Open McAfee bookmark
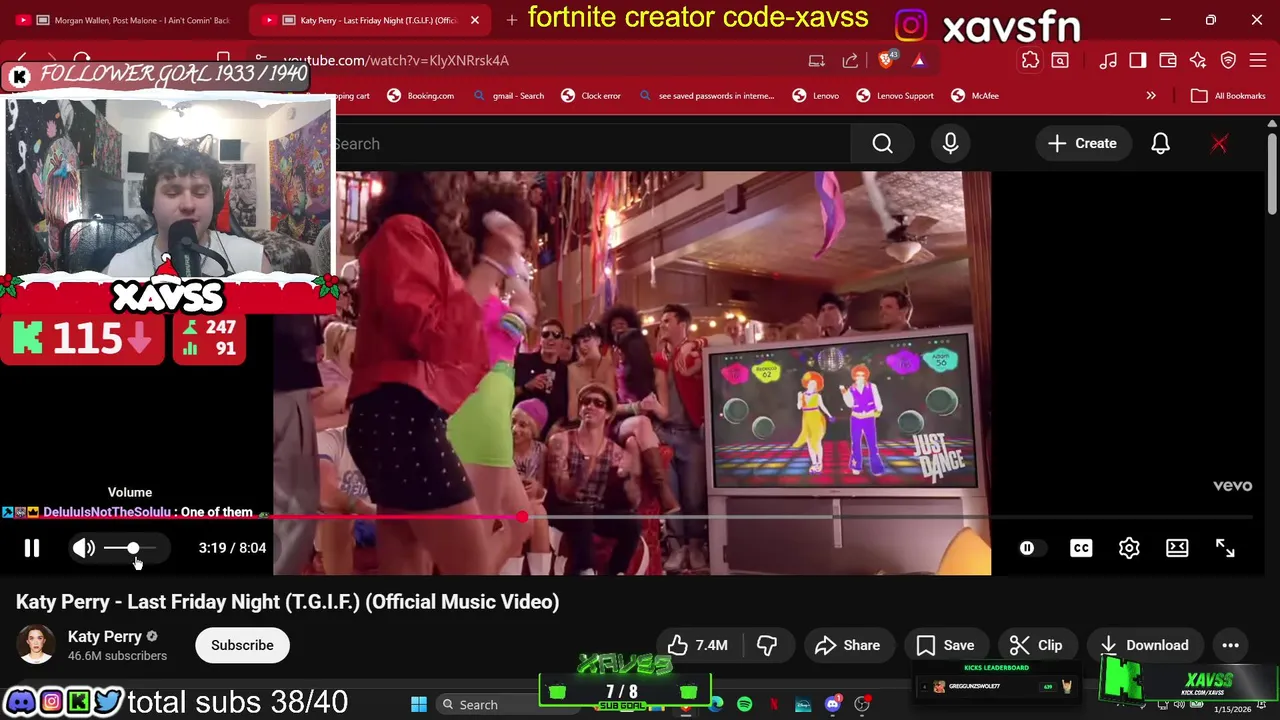This screenshot has width=1280, height=720. pos(975,96)
